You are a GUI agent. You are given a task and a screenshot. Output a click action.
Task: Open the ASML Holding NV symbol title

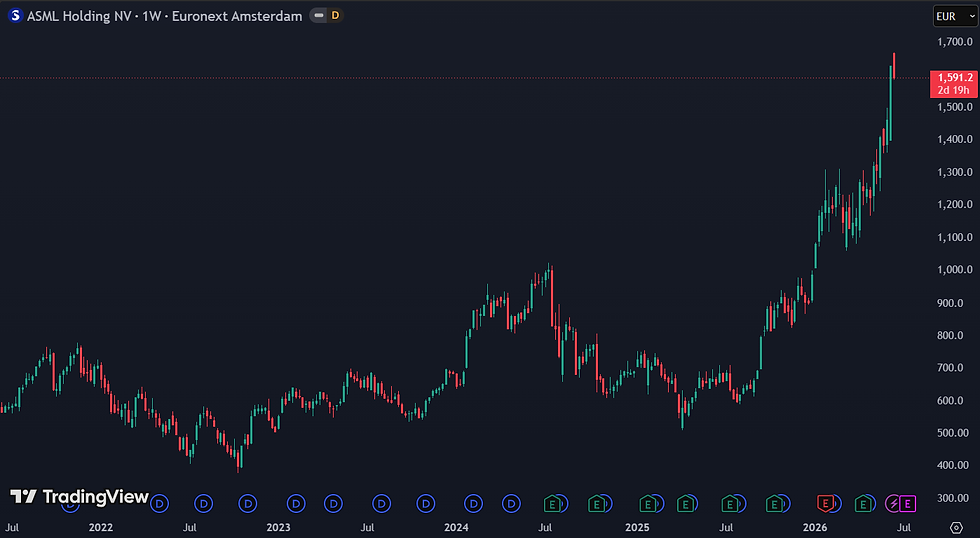pos(79,16)
